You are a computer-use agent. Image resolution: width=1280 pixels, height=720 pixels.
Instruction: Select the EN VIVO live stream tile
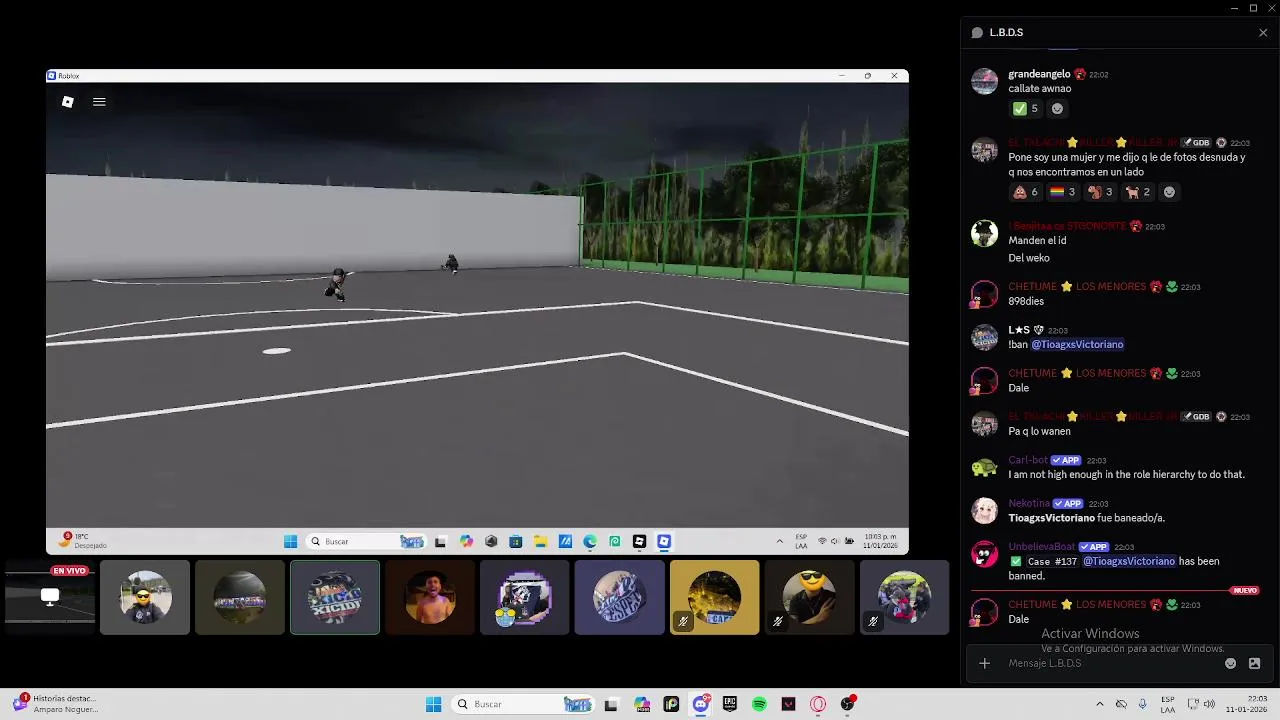tap(48, 597)
